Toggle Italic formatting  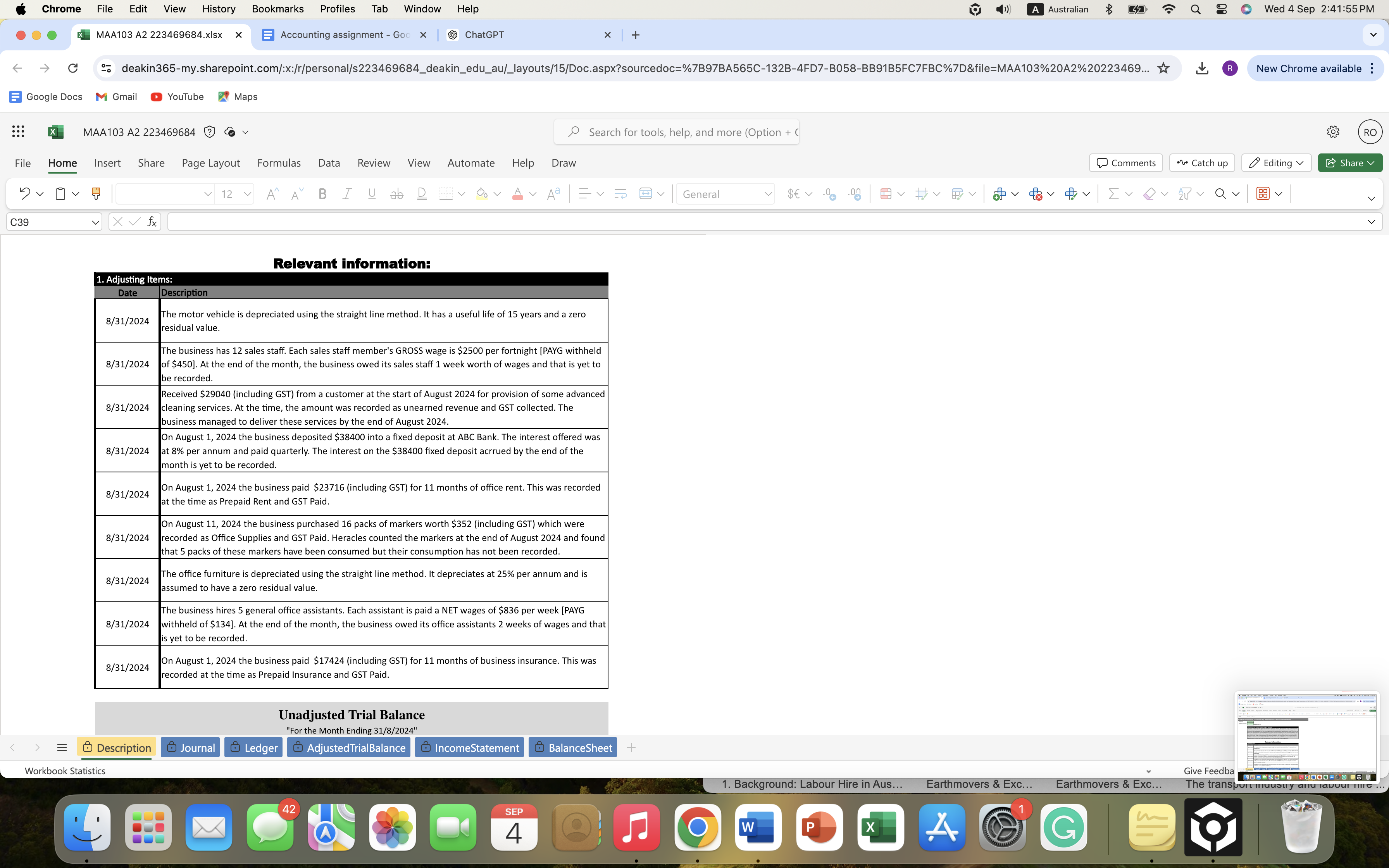pyautogui.click(x=347, y=194)
